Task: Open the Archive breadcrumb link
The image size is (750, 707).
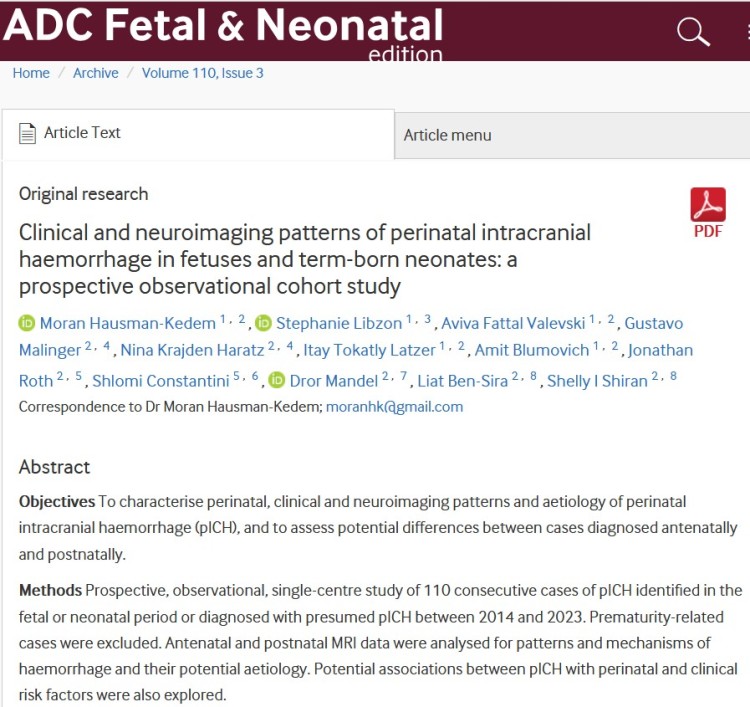Action: coord(95,73)
